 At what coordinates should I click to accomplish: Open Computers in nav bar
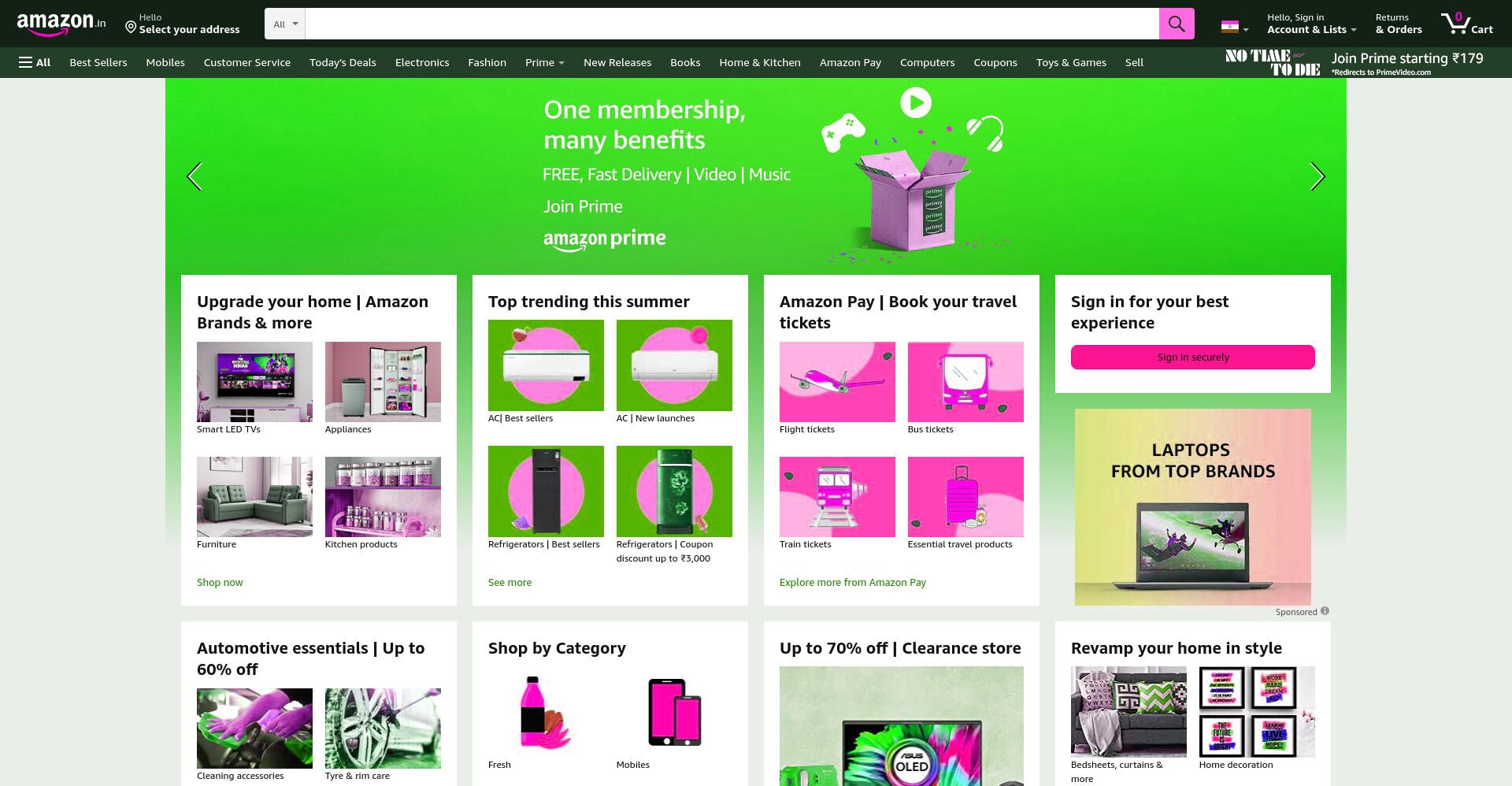(927, 62)
